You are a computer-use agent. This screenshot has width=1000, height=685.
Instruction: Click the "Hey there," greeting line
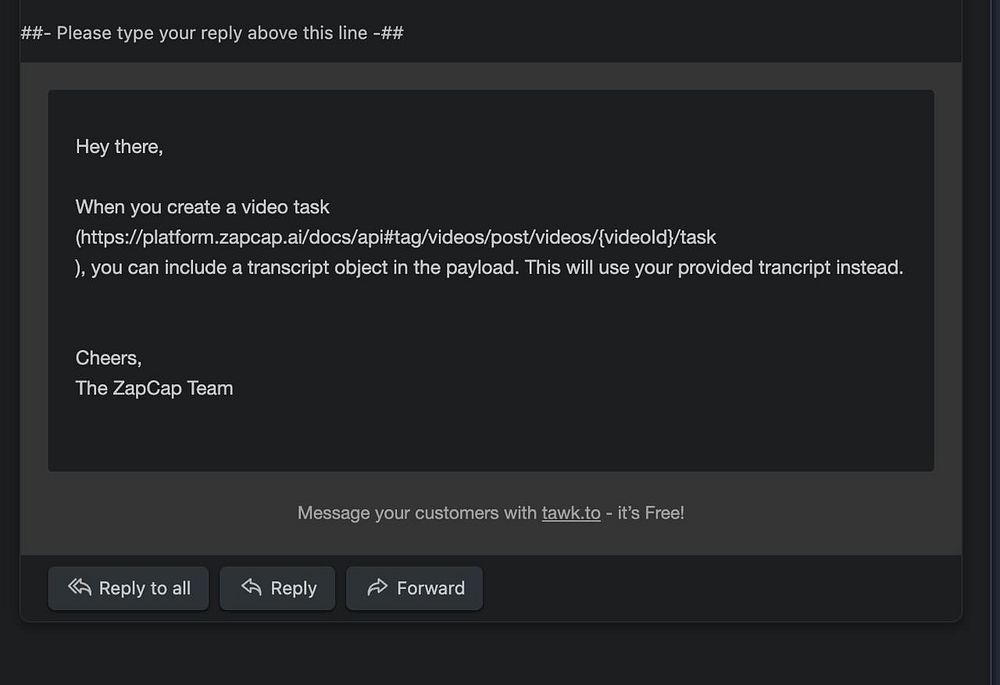[119, 147]
